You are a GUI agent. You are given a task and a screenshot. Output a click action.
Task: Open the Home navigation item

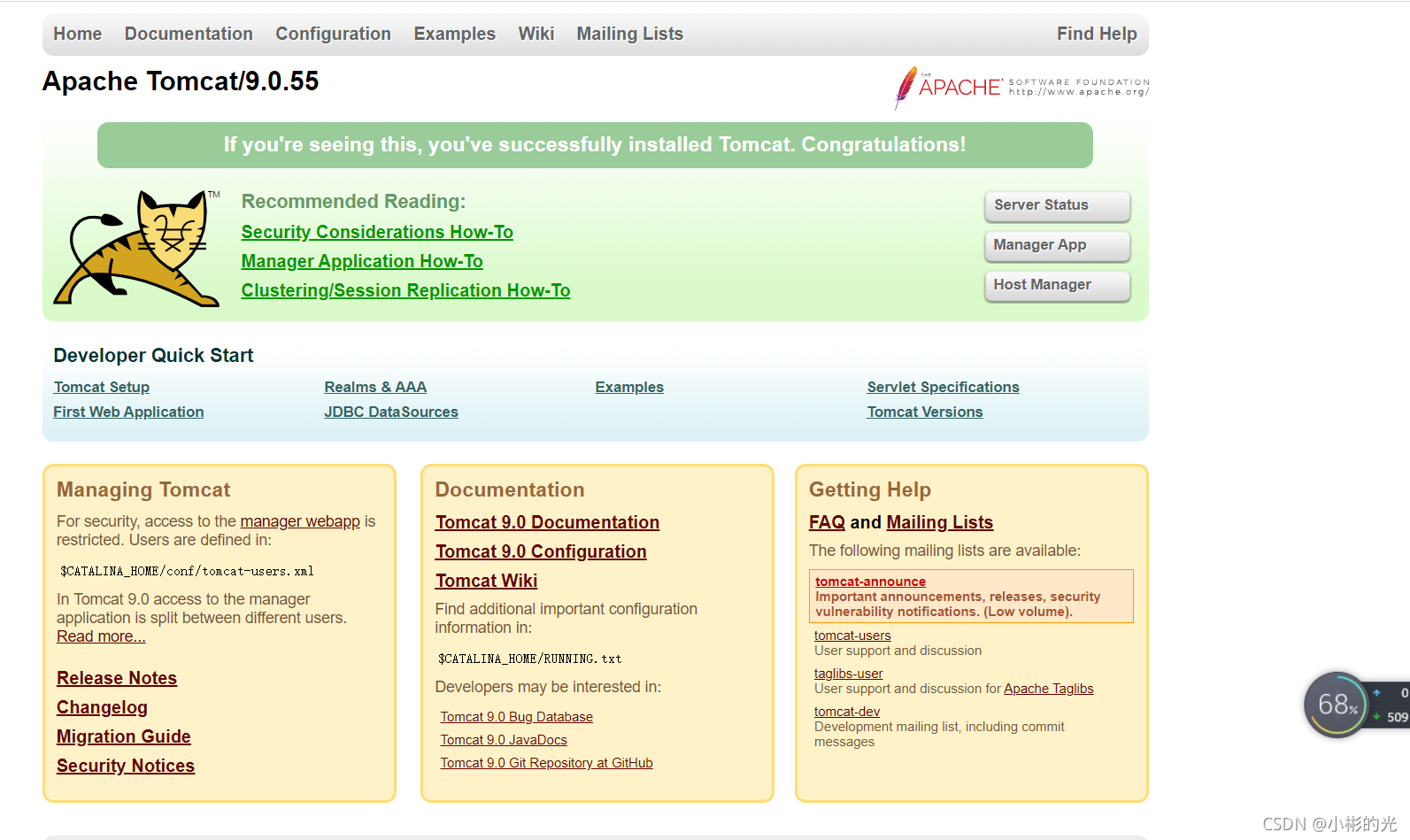(x=78, y=34)
